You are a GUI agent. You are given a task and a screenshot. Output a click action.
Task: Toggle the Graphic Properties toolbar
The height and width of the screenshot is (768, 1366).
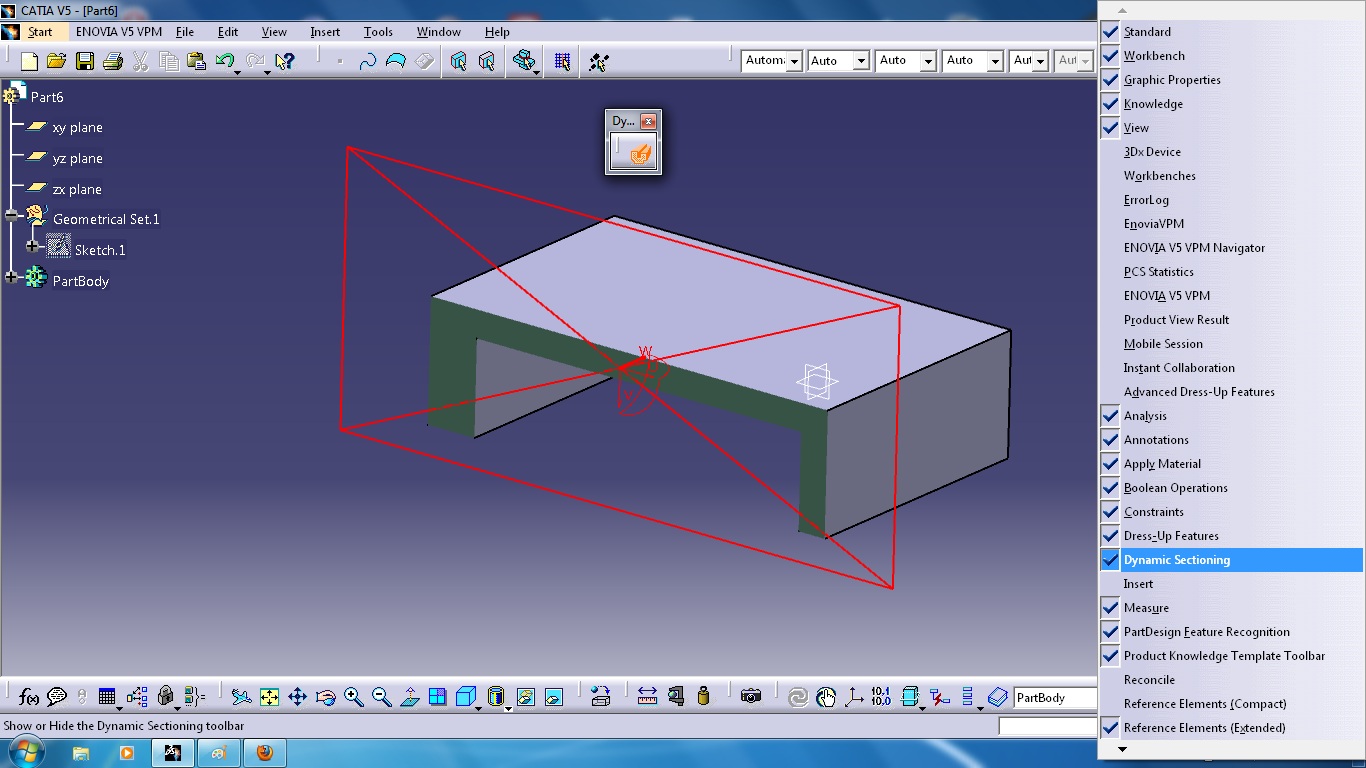pyautogui.click(x=1230, y=80)
